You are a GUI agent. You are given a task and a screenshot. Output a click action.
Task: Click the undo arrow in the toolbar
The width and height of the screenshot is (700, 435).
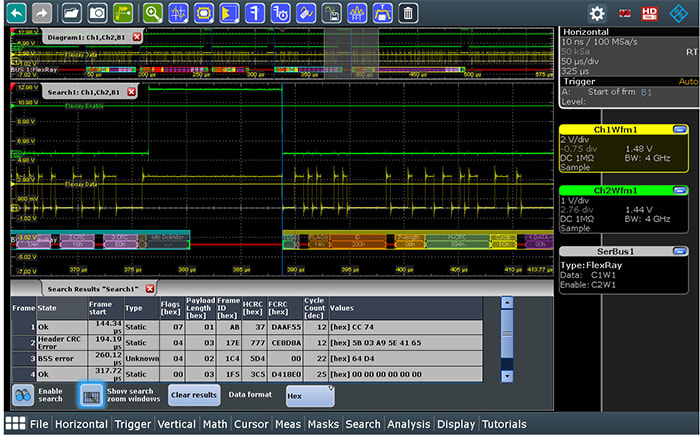16,13
